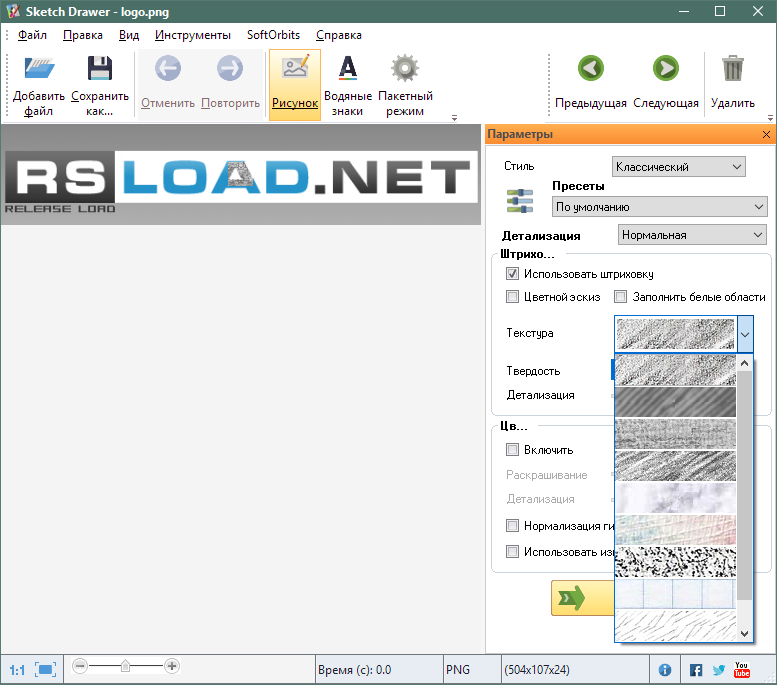Screen dimensions: 777x685
Task: Select the gray canvas-weave texture
Action: pos(675,433)
